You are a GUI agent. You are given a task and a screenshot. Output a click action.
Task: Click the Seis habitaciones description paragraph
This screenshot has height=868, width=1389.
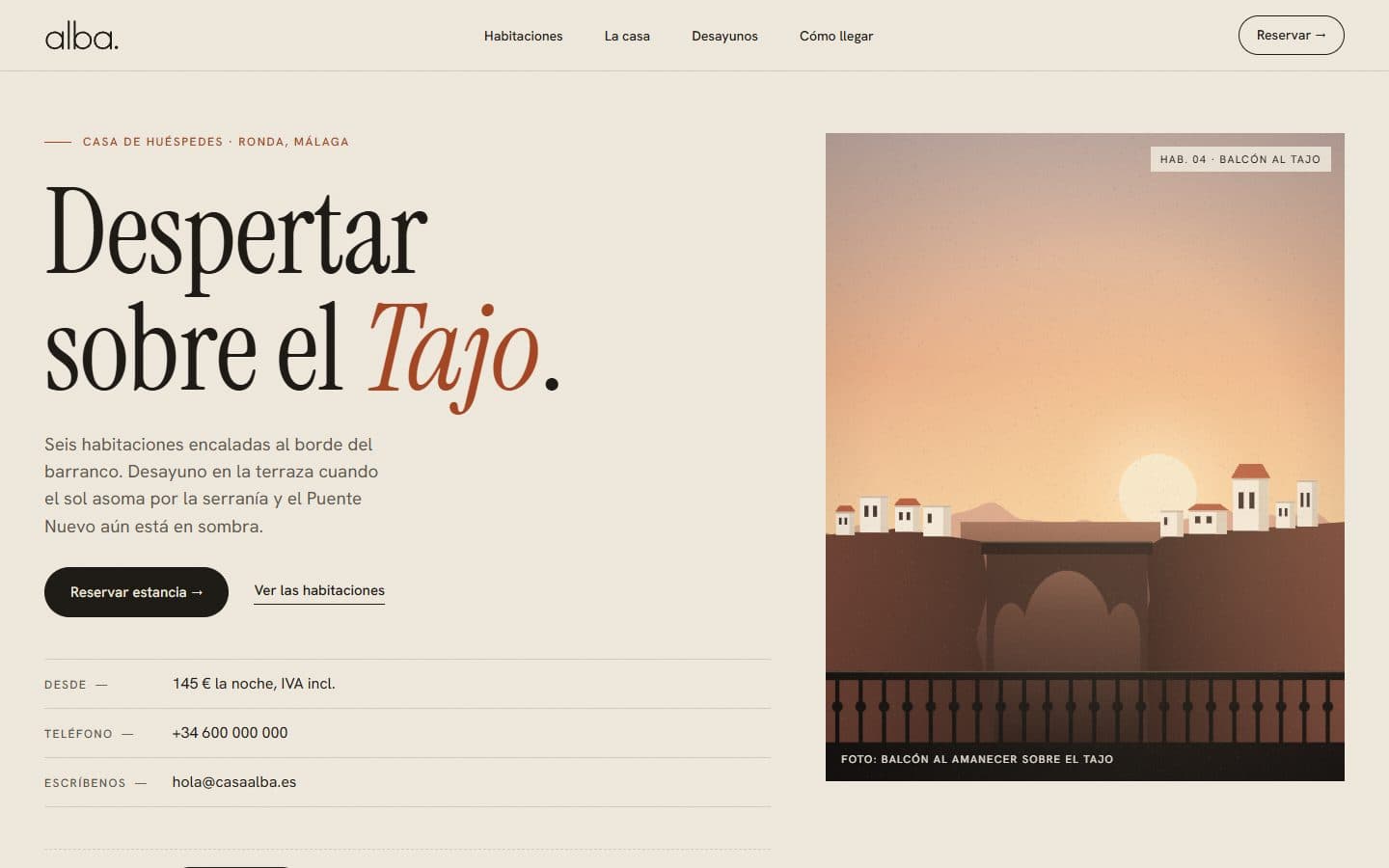coord(211,485)
